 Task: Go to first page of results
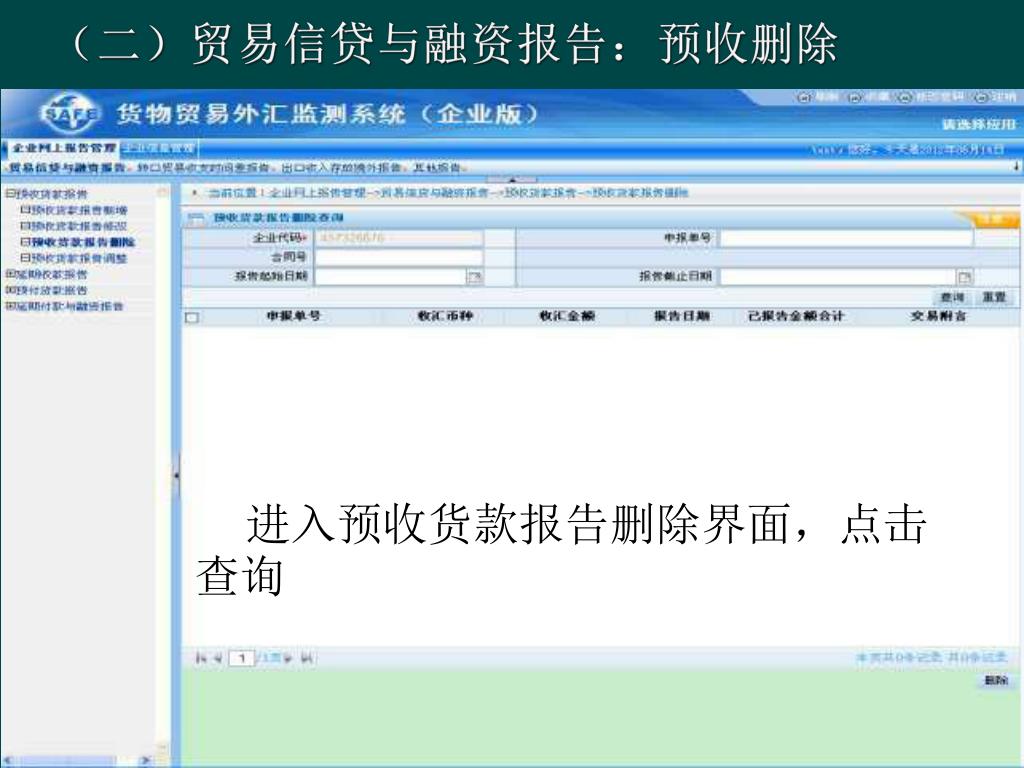click(200, 658)
